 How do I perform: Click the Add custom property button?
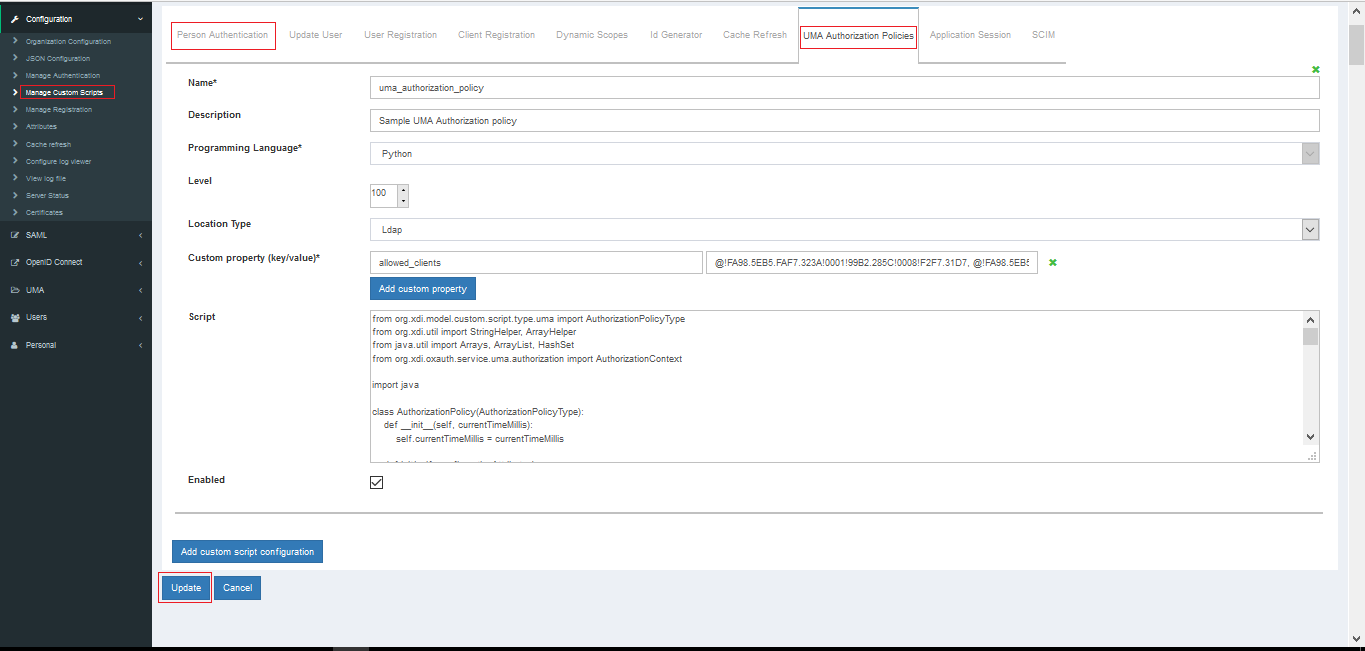coord(423,289)
